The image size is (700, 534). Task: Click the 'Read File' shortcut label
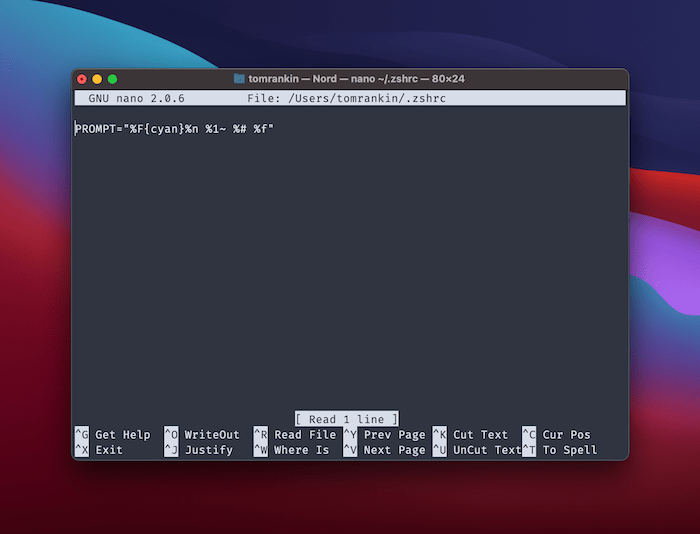(x=305, y=434)
